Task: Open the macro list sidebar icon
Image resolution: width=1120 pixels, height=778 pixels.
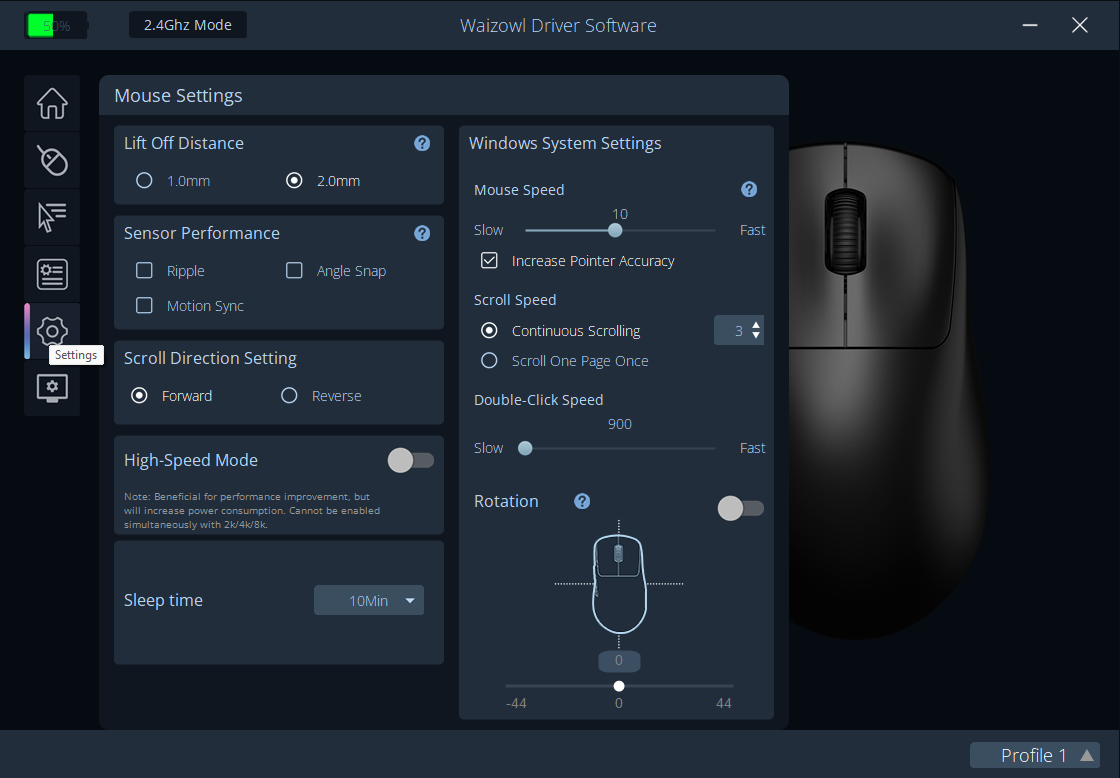Action: pos(52,274)
